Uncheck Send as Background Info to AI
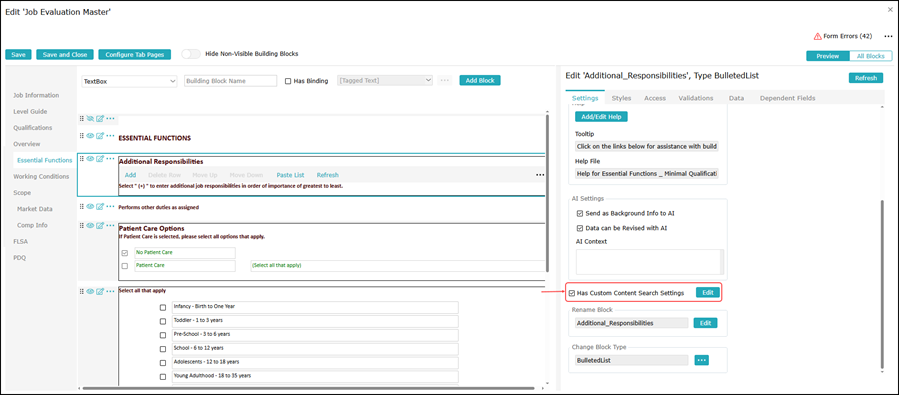This screenshot has width=899, height=395. (x=580, y=213)
